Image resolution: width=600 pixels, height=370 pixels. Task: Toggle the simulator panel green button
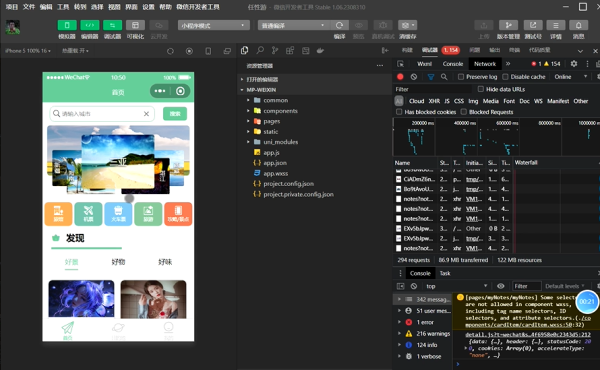click(67, 25)
